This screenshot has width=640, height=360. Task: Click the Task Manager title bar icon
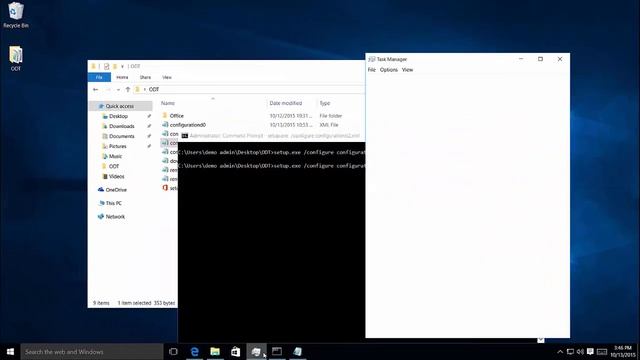tap(371, 59)
